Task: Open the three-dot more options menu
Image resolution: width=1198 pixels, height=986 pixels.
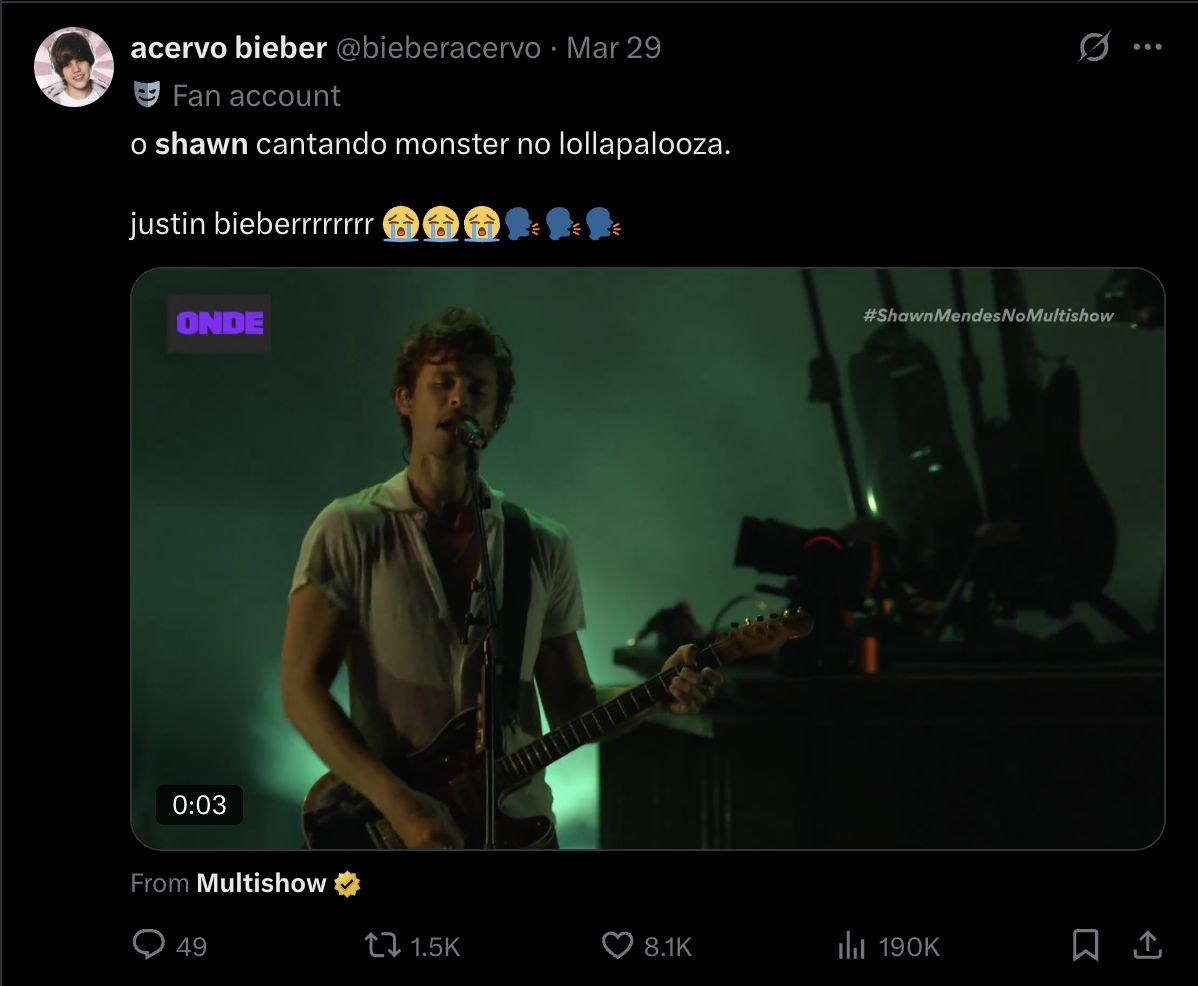Action: point(1148,47)
